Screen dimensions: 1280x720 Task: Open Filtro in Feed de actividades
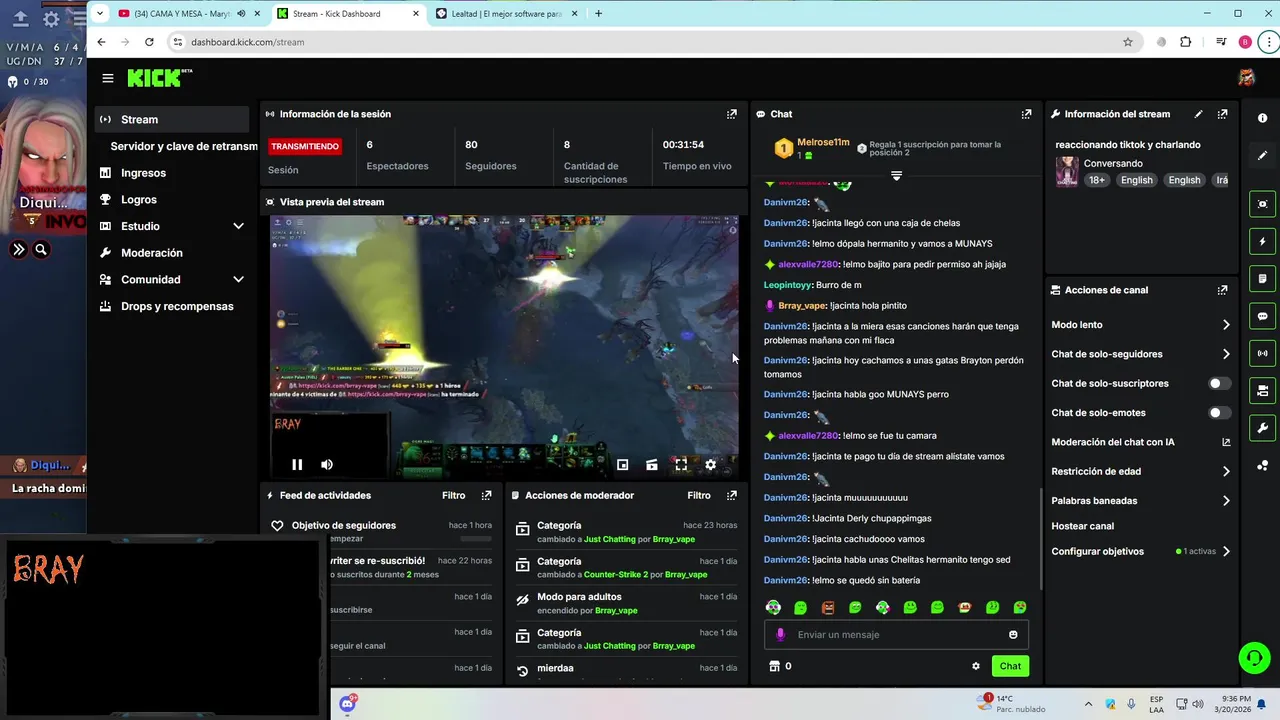pyautogui.click(x=454, y=495)
